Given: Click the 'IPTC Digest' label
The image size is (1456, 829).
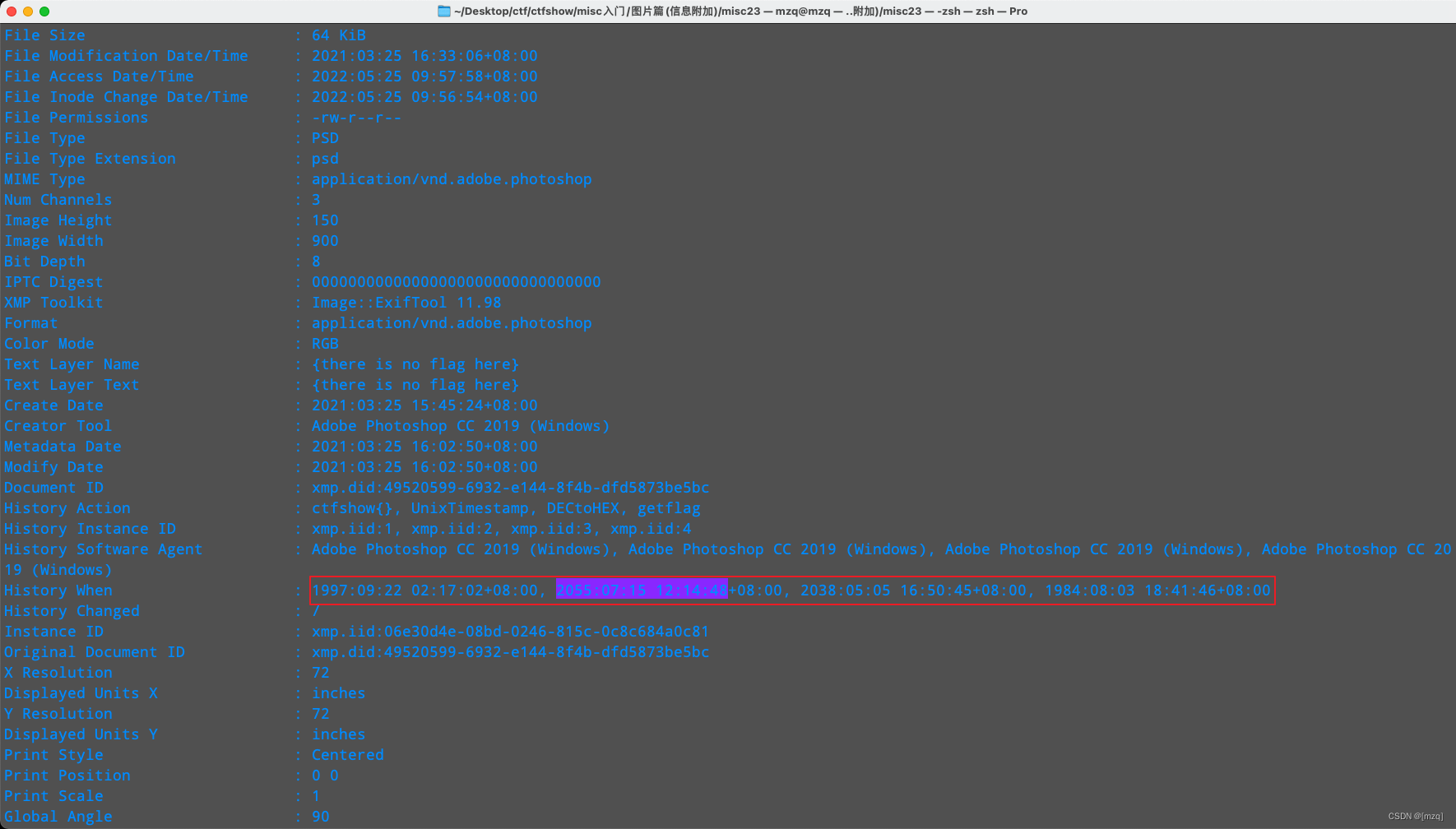Looking at the screenshot, I should tap(53, 282).
